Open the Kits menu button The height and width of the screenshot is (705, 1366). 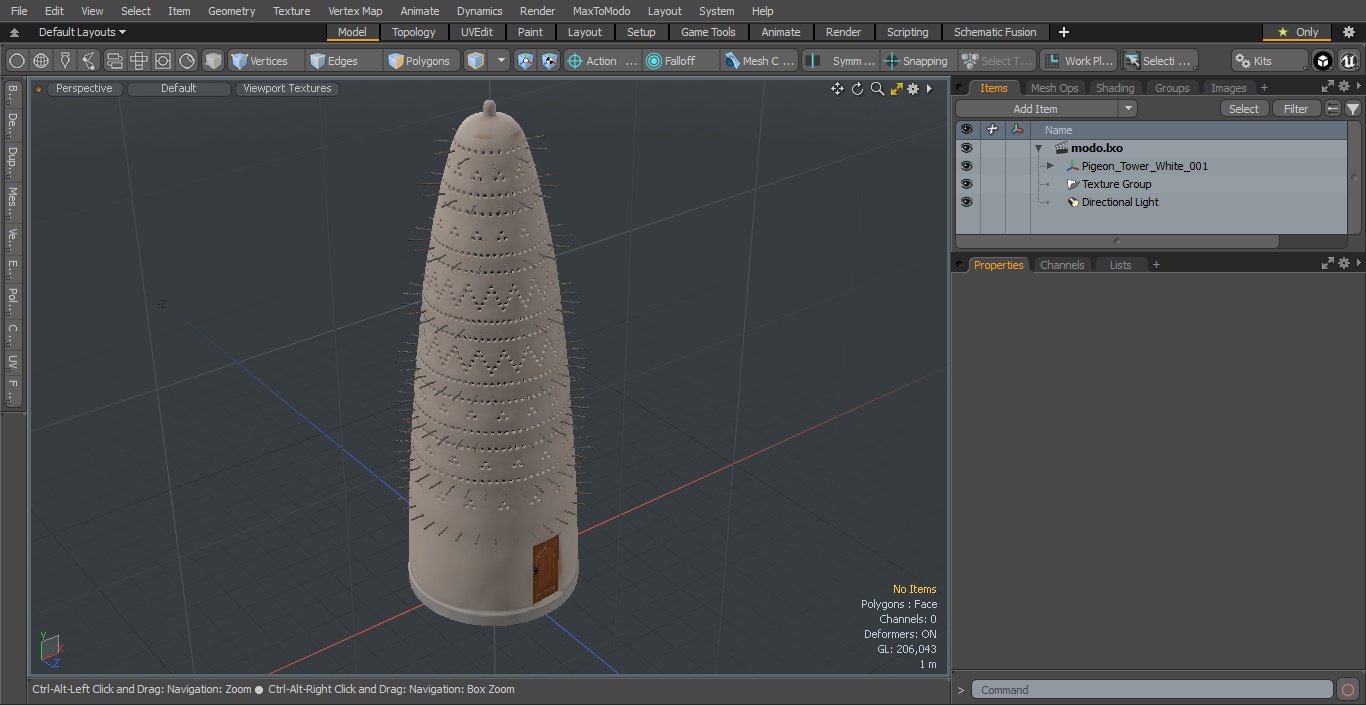1268,61
